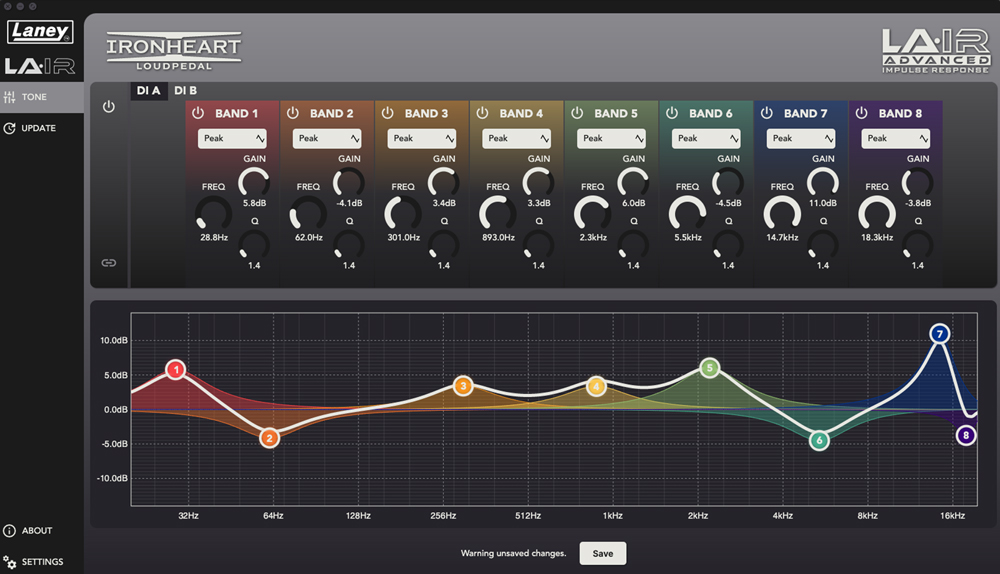Select EQ graph node 7
Viewport: 1000px width, 574px height.
point(939,334)
